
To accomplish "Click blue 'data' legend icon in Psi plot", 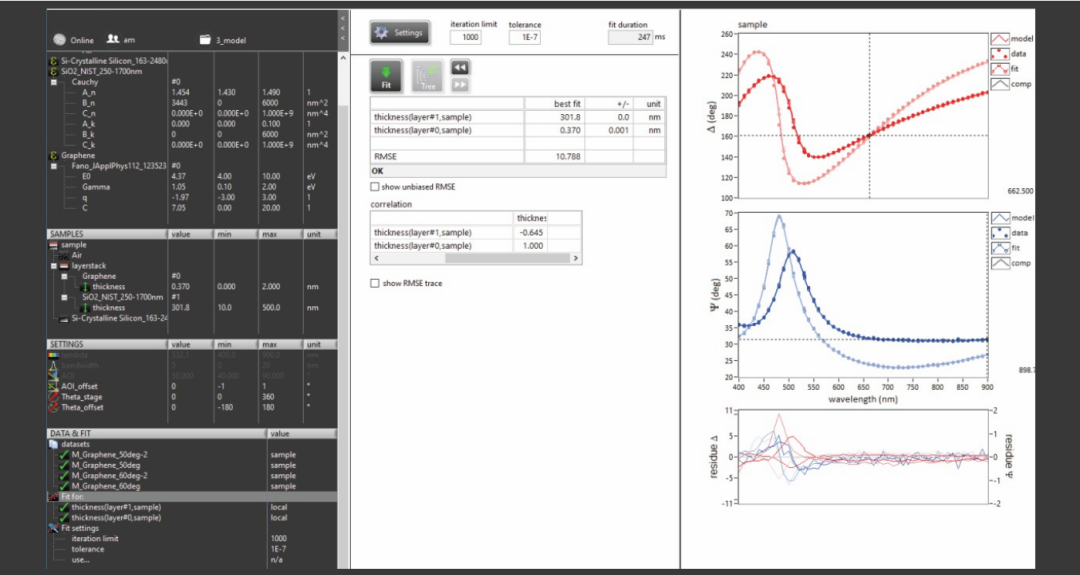I will coord(1000,233).
